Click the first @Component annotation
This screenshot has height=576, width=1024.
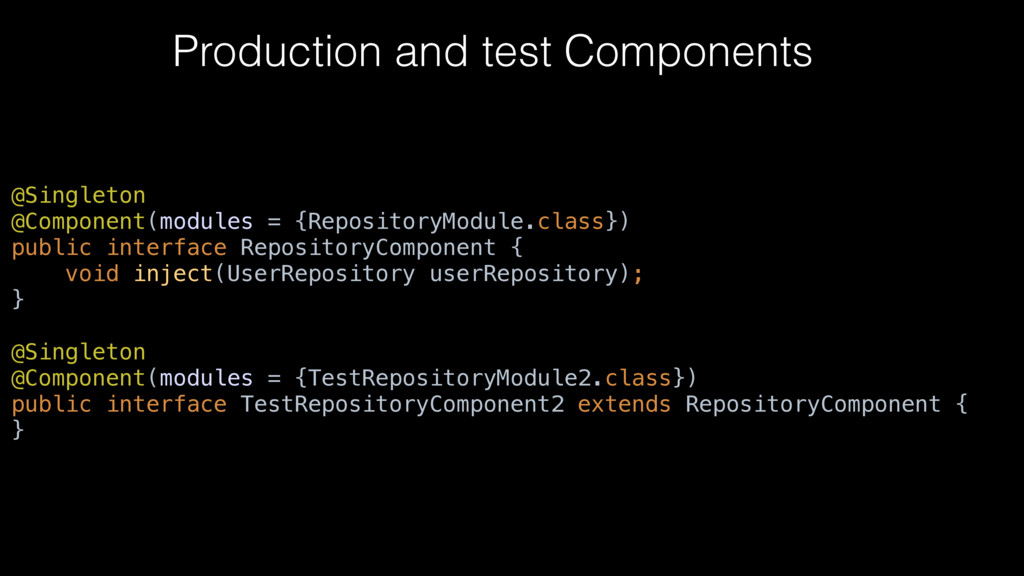tap(78, 222)
